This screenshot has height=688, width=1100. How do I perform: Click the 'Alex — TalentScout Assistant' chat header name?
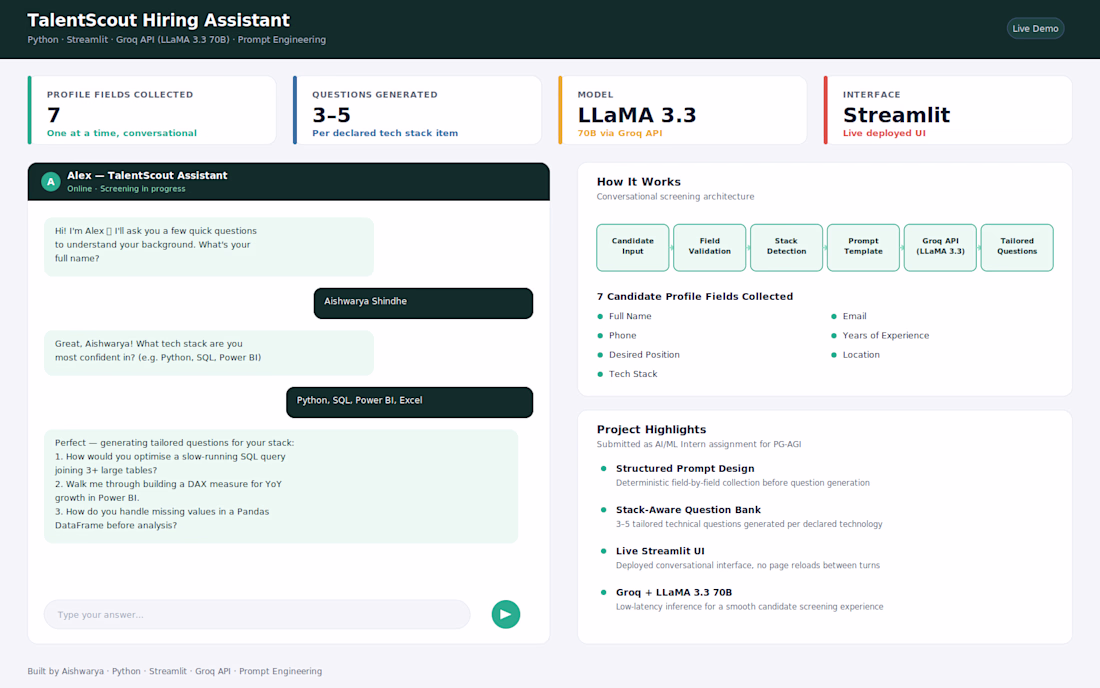coord(147,175)
